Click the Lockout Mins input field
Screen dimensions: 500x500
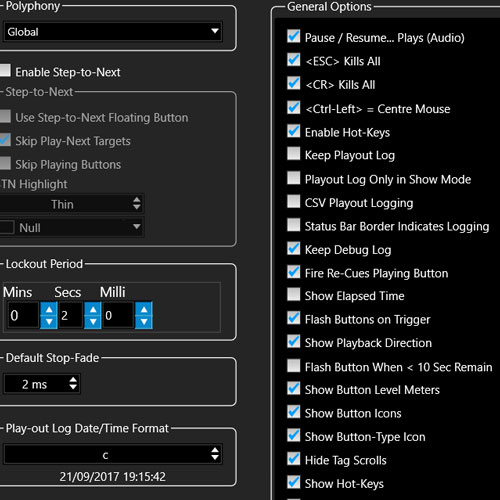tap(23, 315)
